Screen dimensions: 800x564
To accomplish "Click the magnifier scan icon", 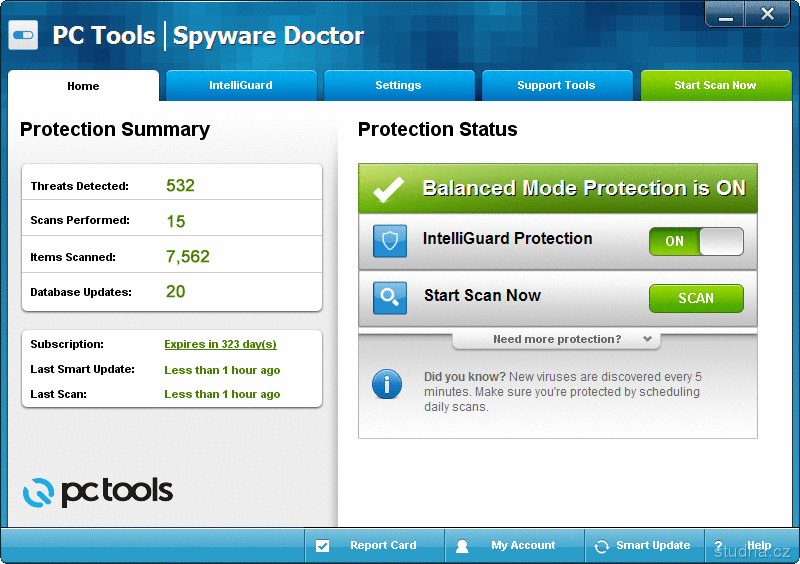I will 390,298.
